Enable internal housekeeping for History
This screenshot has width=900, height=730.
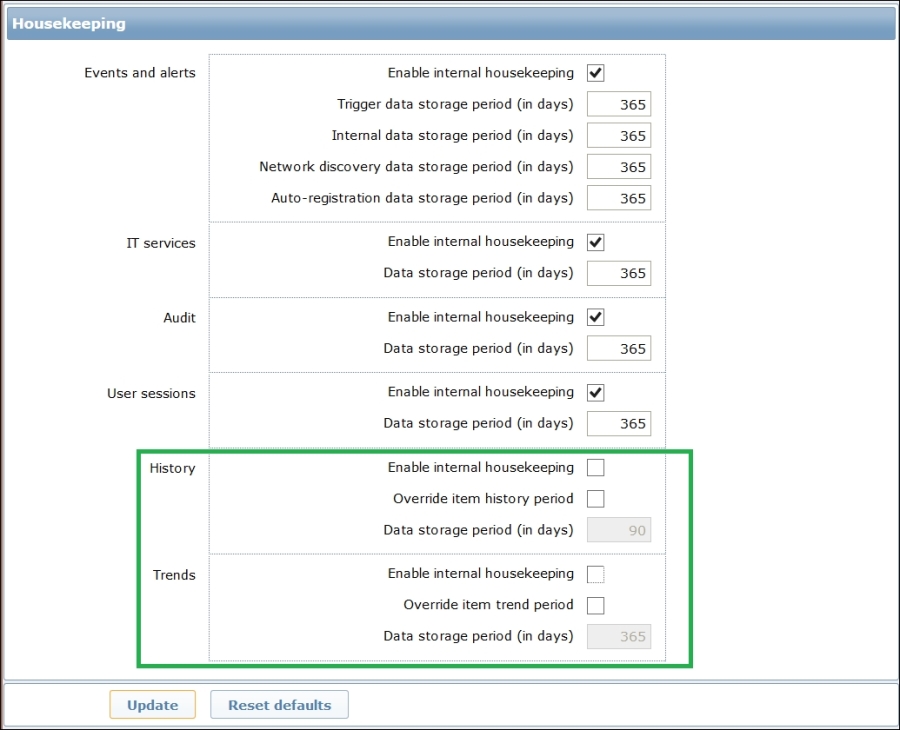pos(596,467)
